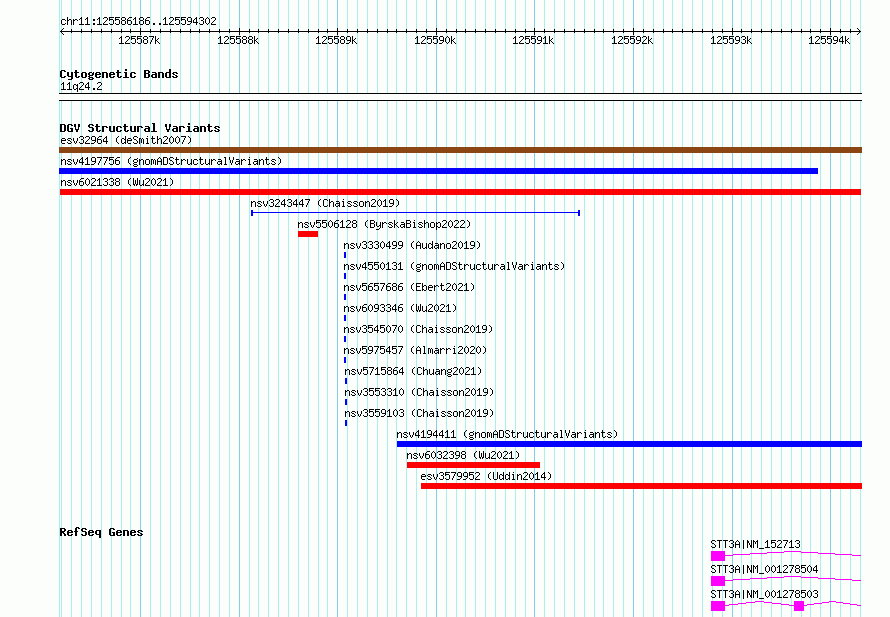Select the brown esv32964 variant bar
Viewport: 890px width, 617px height.
tap(460, 150)
